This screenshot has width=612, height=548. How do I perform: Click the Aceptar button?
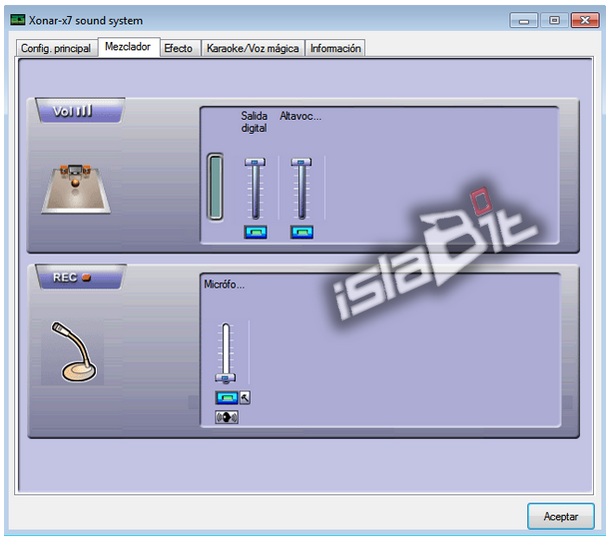561,516
